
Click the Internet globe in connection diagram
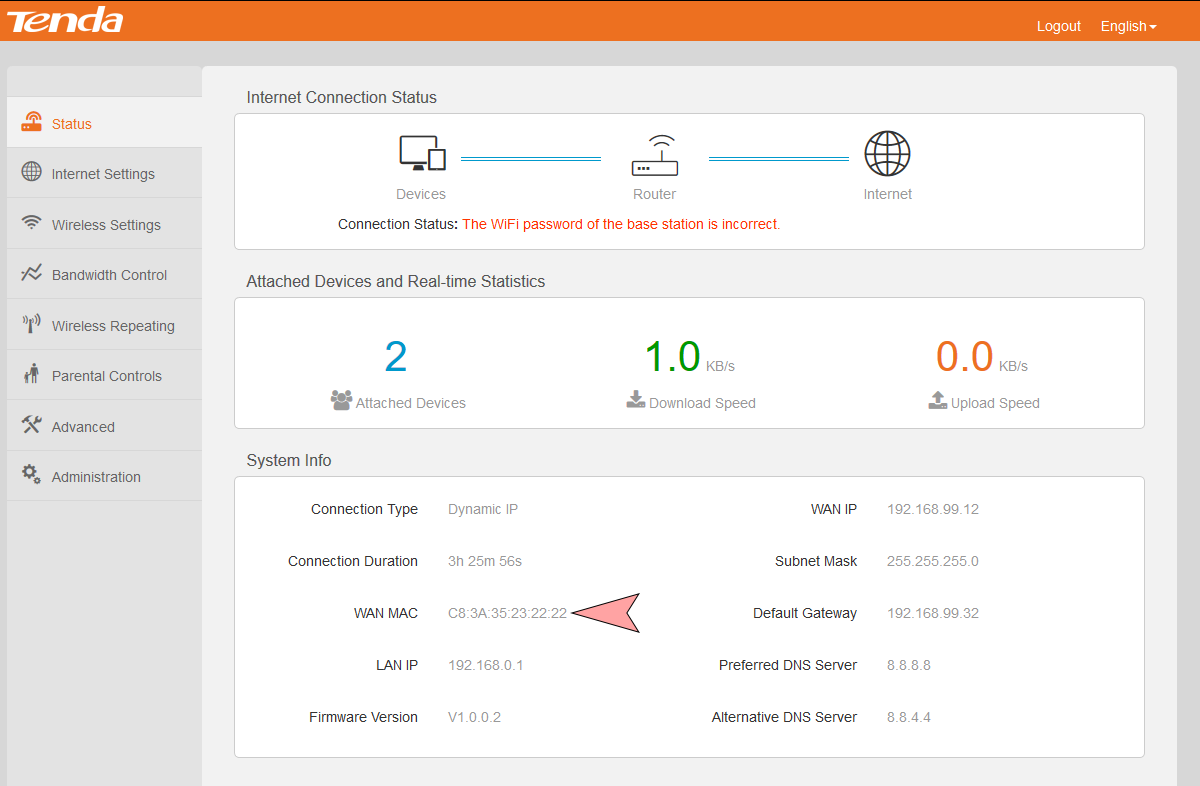click(x=887, y=154)
